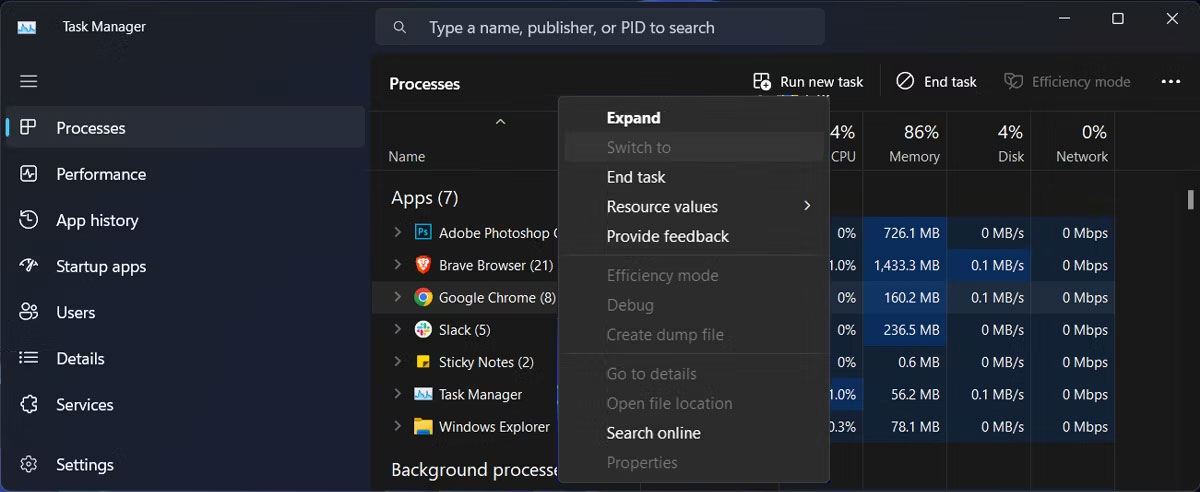Click Efficiency mode in context menu

coord(694,275)
